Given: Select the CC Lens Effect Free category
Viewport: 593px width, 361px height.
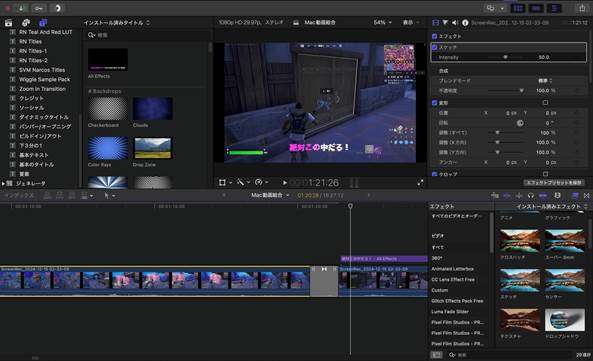Looking at the screenshot, I should 453,280.
